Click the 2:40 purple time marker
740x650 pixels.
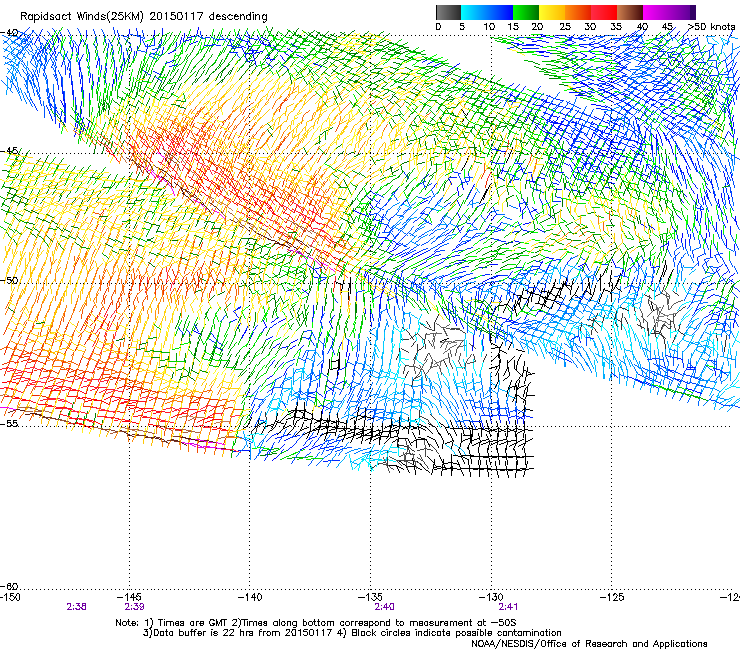click(385, 607)
